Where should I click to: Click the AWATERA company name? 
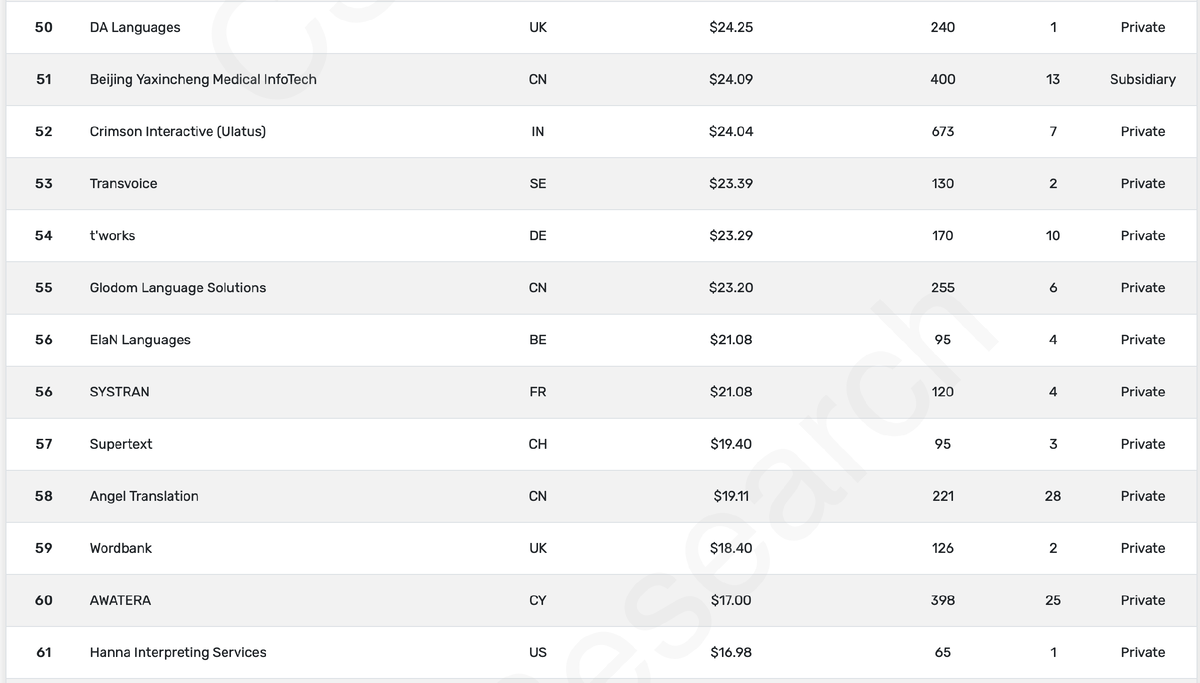click(x=120, y=600)
